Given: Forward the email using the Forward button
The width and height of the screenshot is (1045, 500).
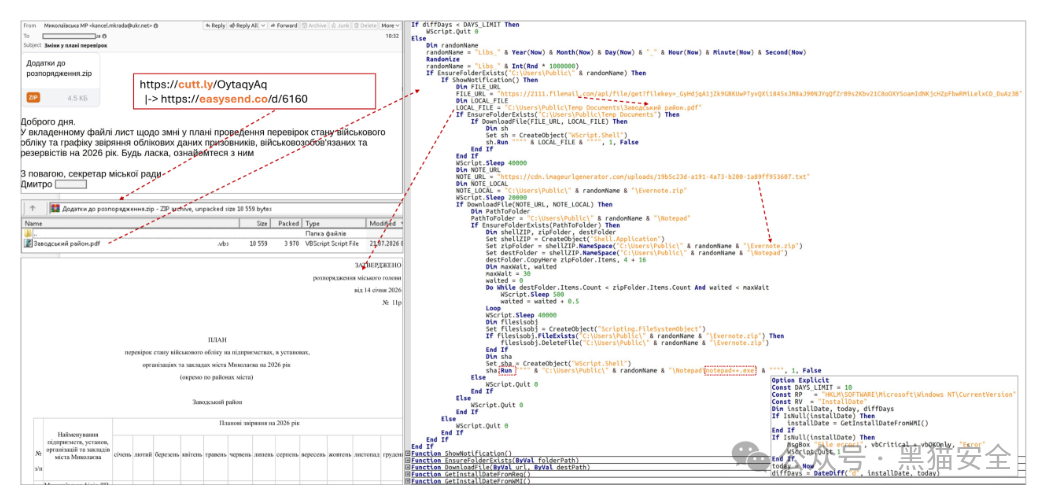Looking at the screenshot, I should pos(284,25).
